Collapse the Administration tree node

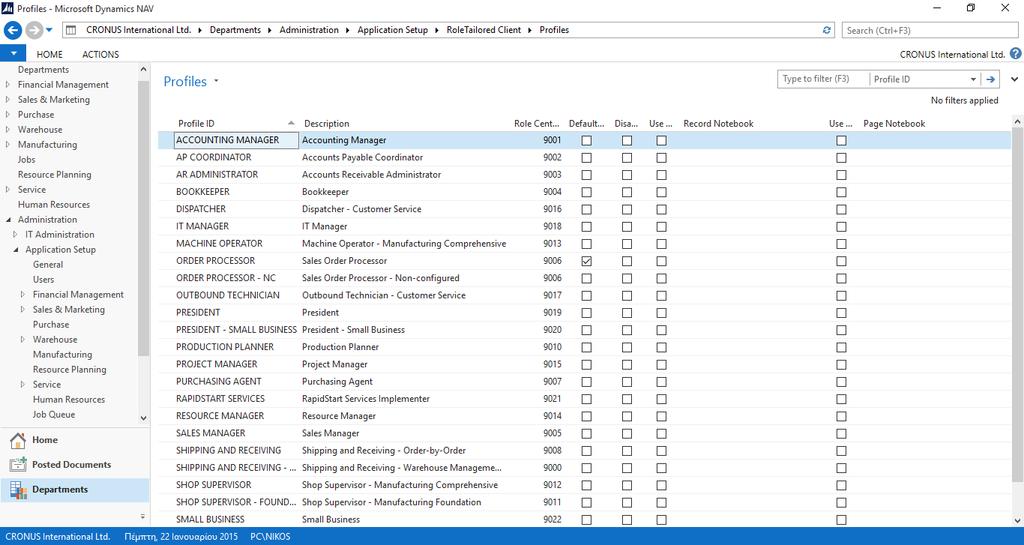(x=8, y=219)
